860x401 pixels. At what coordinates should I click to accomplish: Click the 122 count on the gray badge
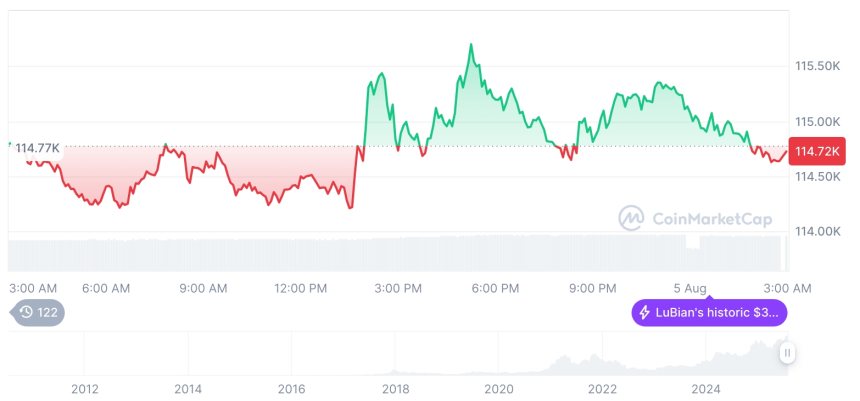point(48,312)
